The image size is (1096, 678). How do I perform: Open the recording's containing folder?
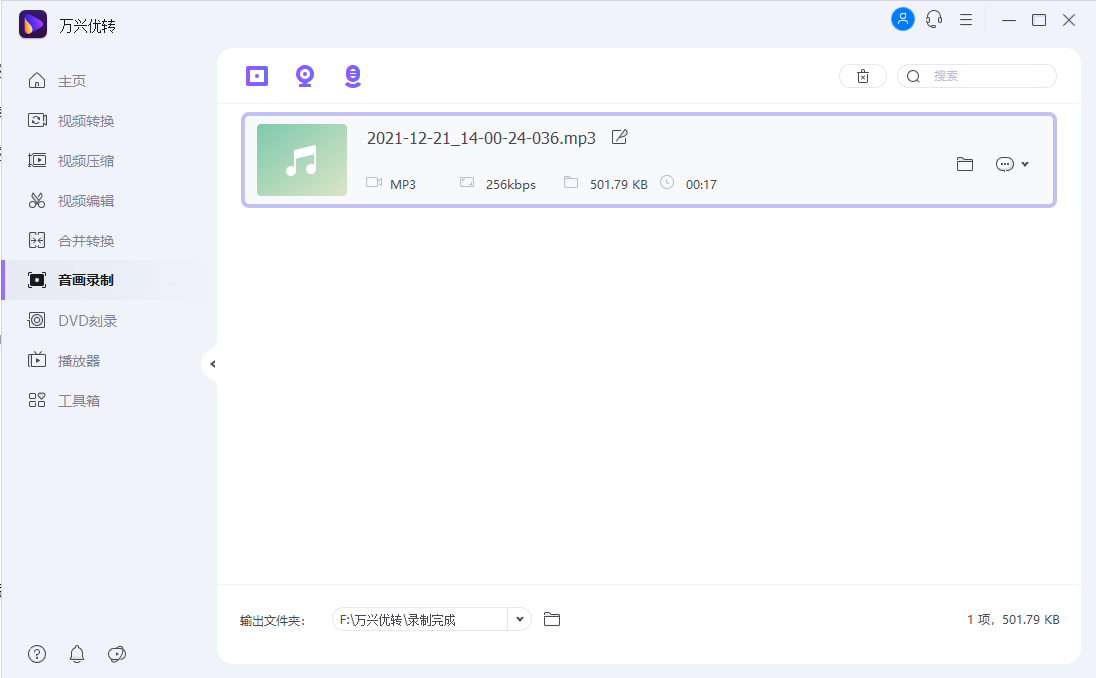click(964, 163)
